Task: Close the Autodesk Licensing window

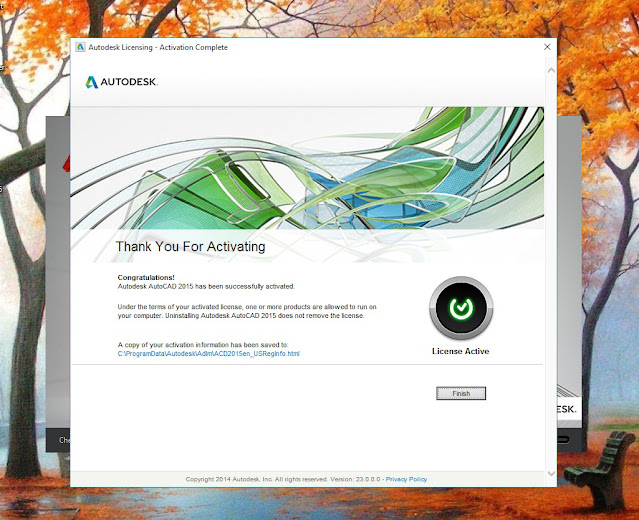Action: click(547, 47)
